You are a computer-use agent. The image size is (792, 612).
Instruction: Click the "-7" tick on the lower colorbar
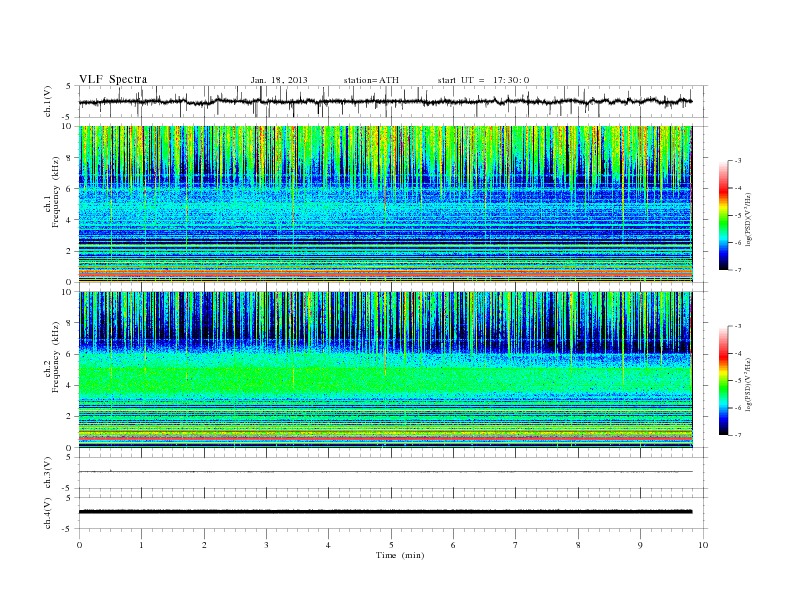(x=738, y=435)
